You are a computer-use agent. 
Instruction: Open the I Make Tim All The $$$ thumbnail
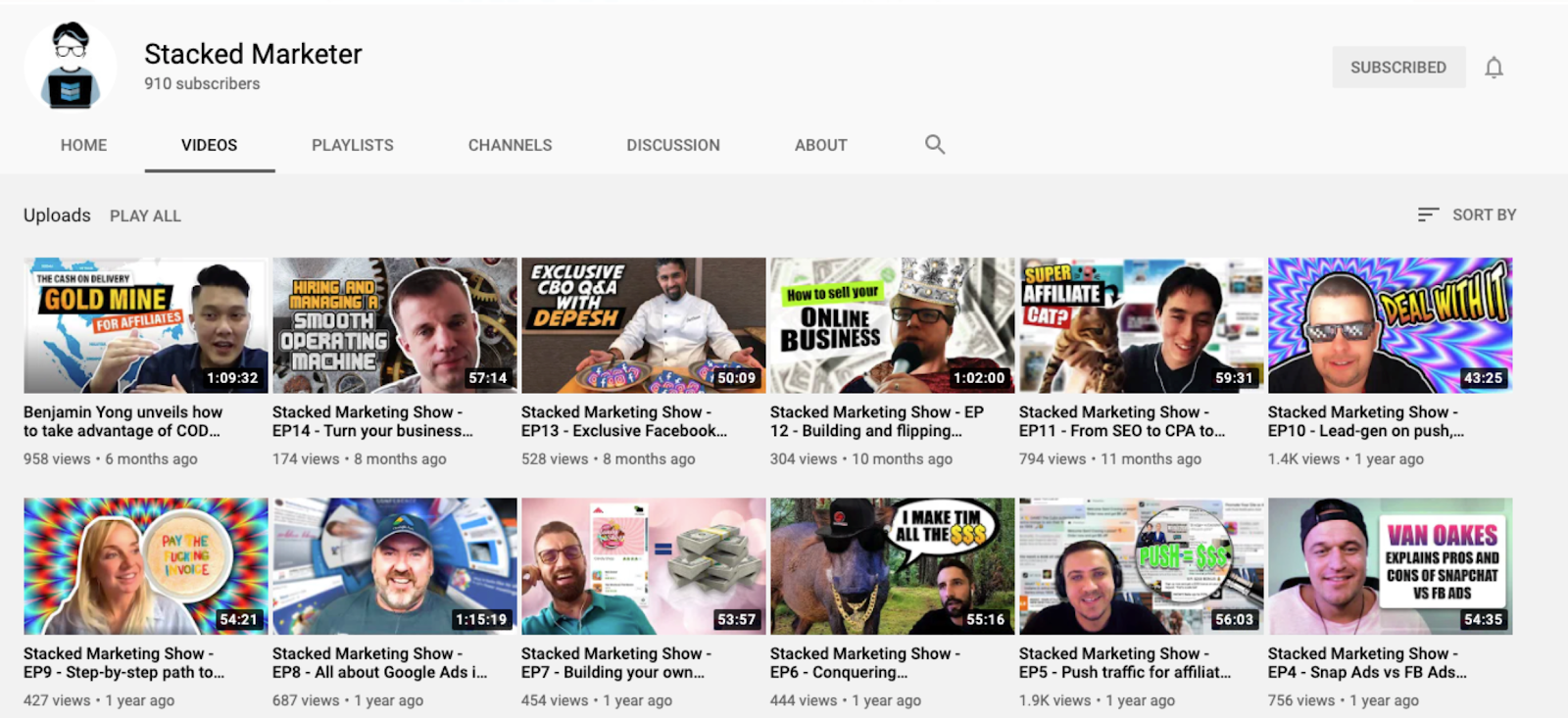click(892, 566)
